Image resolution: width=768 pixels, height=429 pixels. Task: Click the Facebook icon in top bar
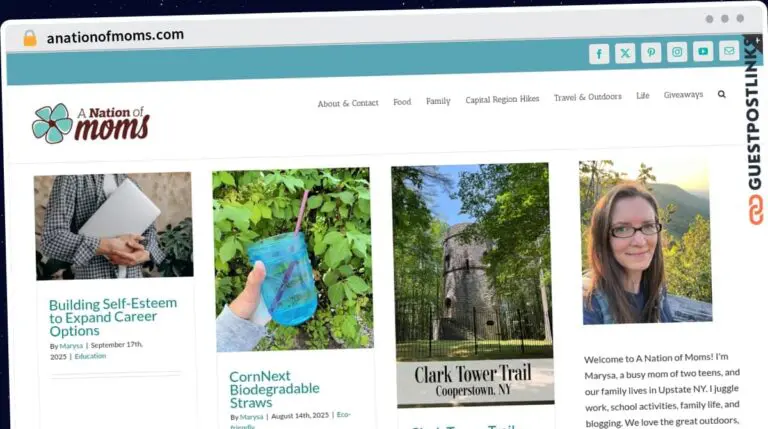599,54
